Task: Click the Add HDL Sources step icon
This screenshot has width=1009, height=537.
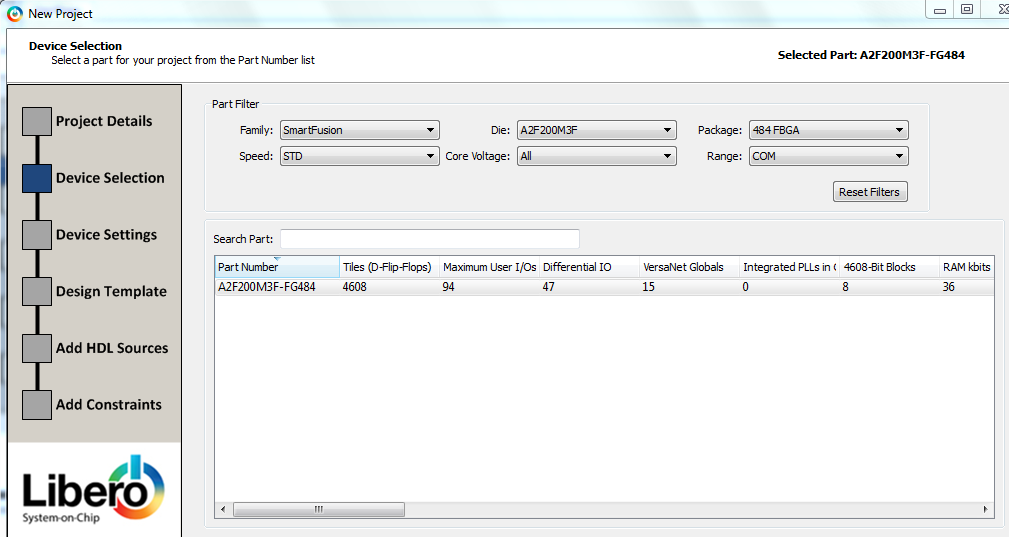Action: [x=37, y=348]
